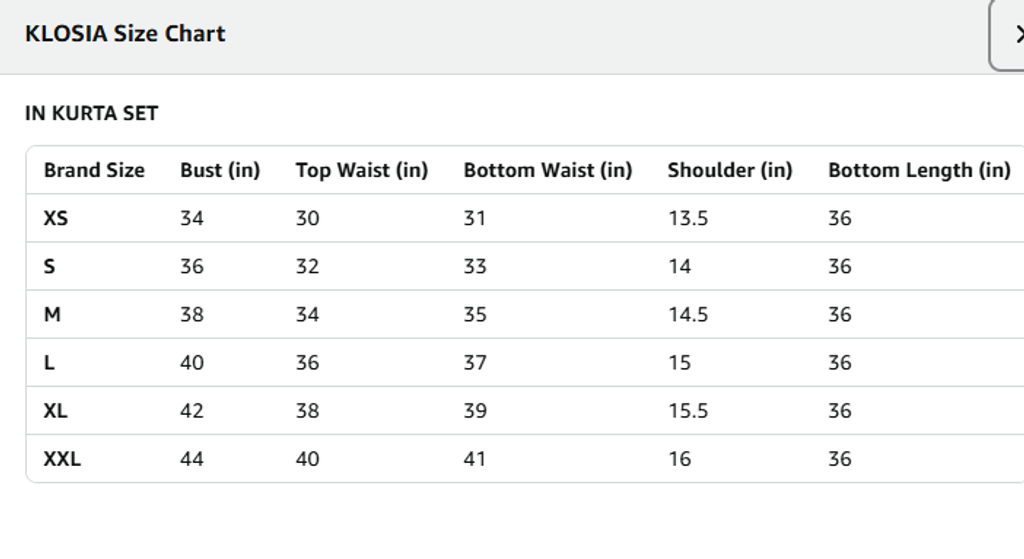The image size is (1024, 559).
Task: Click the XS brand size row label
Action: point(56,218)
